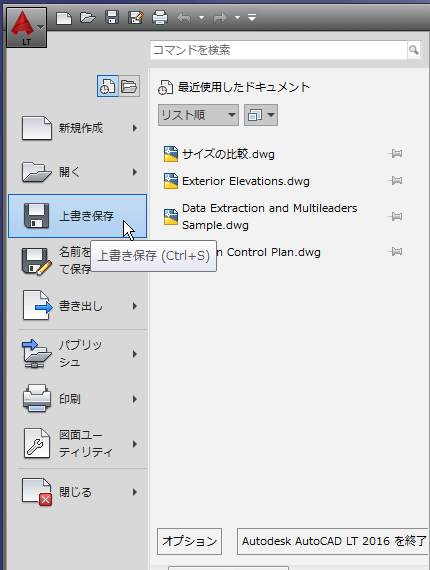
Task: Click the Save floppy icon in Quick Access toolbar
Action: [112, 17]
